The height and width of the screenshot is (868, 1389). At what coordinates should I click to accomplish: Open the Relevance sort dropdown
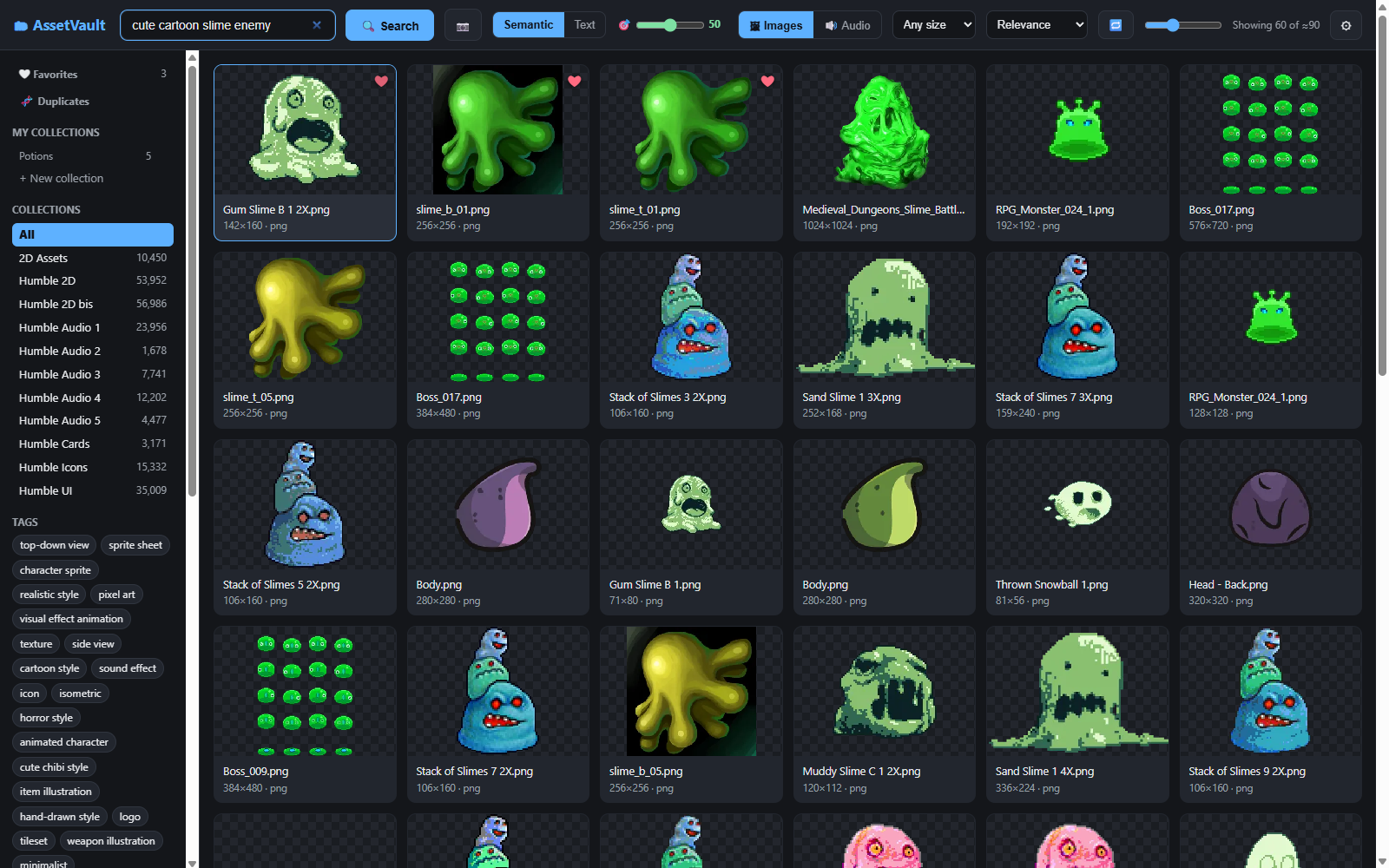point(1037,25)
